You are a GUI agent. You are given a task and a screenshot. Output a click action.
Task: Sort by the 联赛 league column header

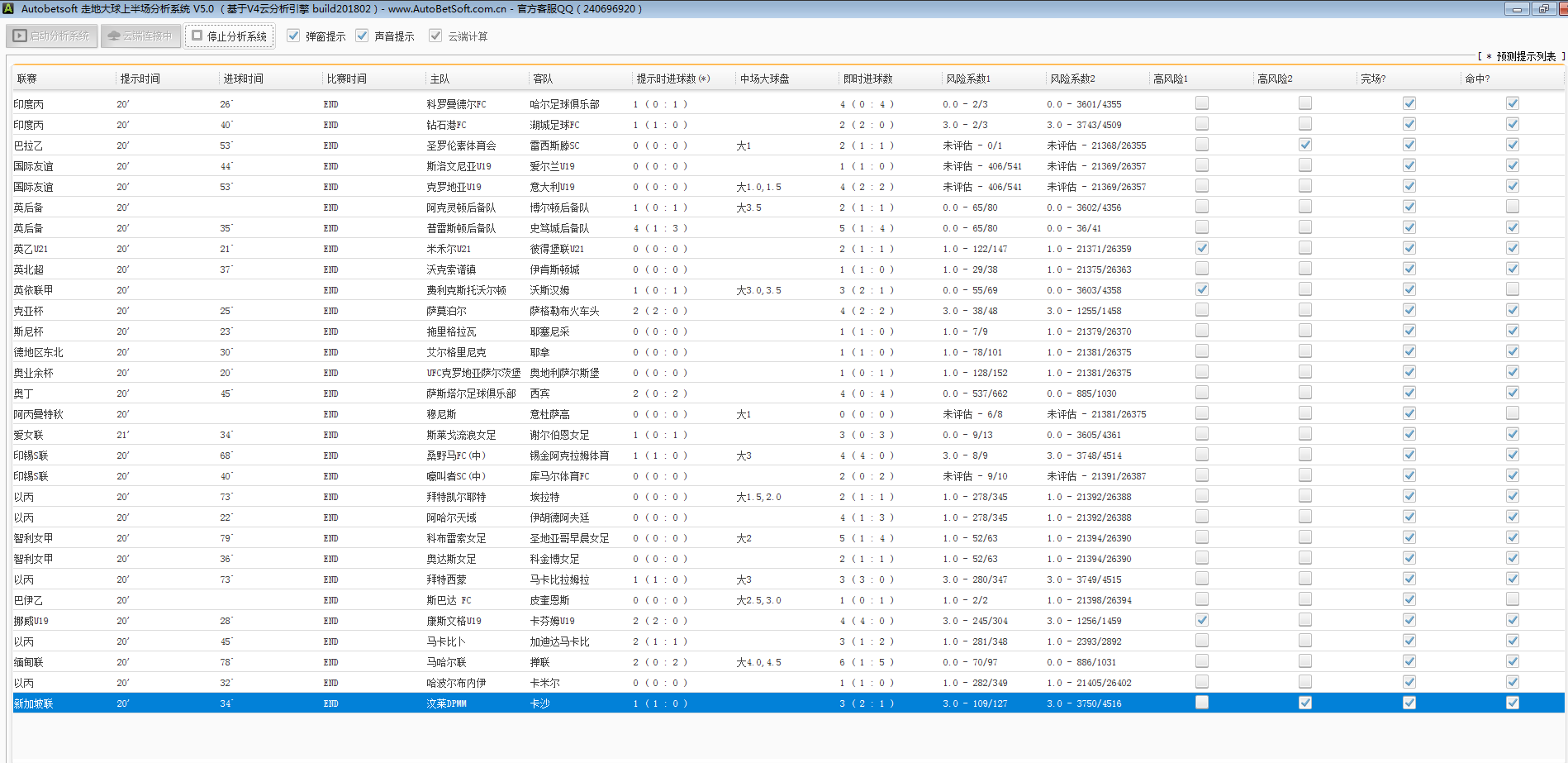[27, 79]
